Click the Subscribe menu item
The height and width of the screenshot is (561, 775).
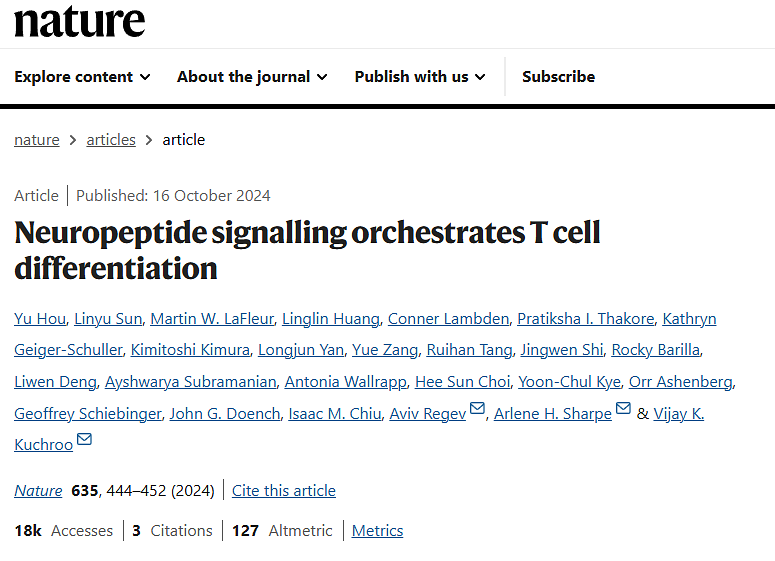[x=558, y=77]
